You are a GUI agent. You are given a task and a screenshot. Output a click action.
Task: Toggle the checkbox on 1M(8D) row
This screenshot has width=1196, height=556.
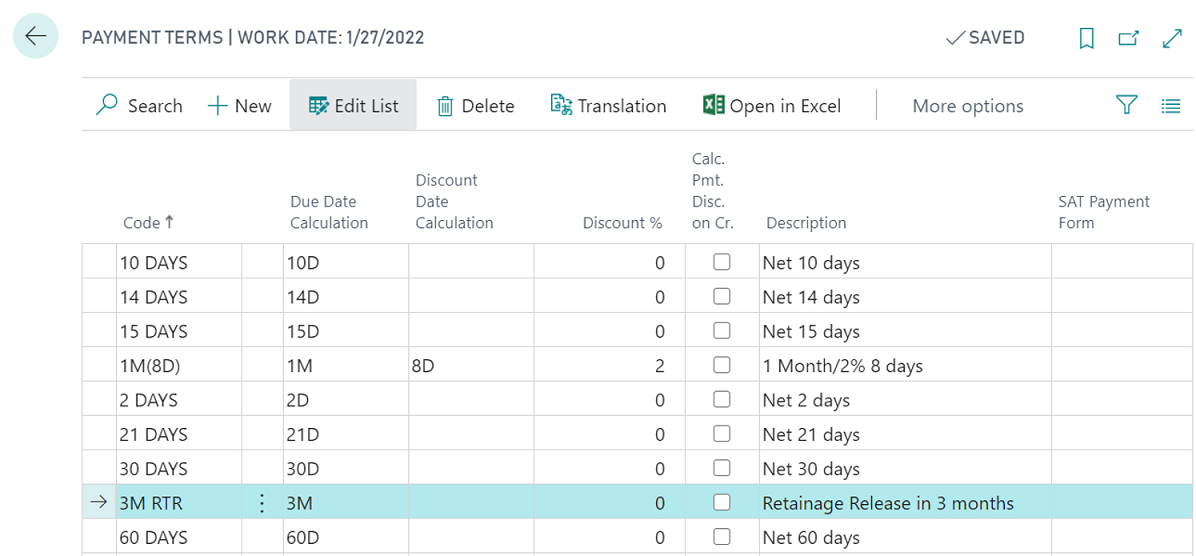721,365
